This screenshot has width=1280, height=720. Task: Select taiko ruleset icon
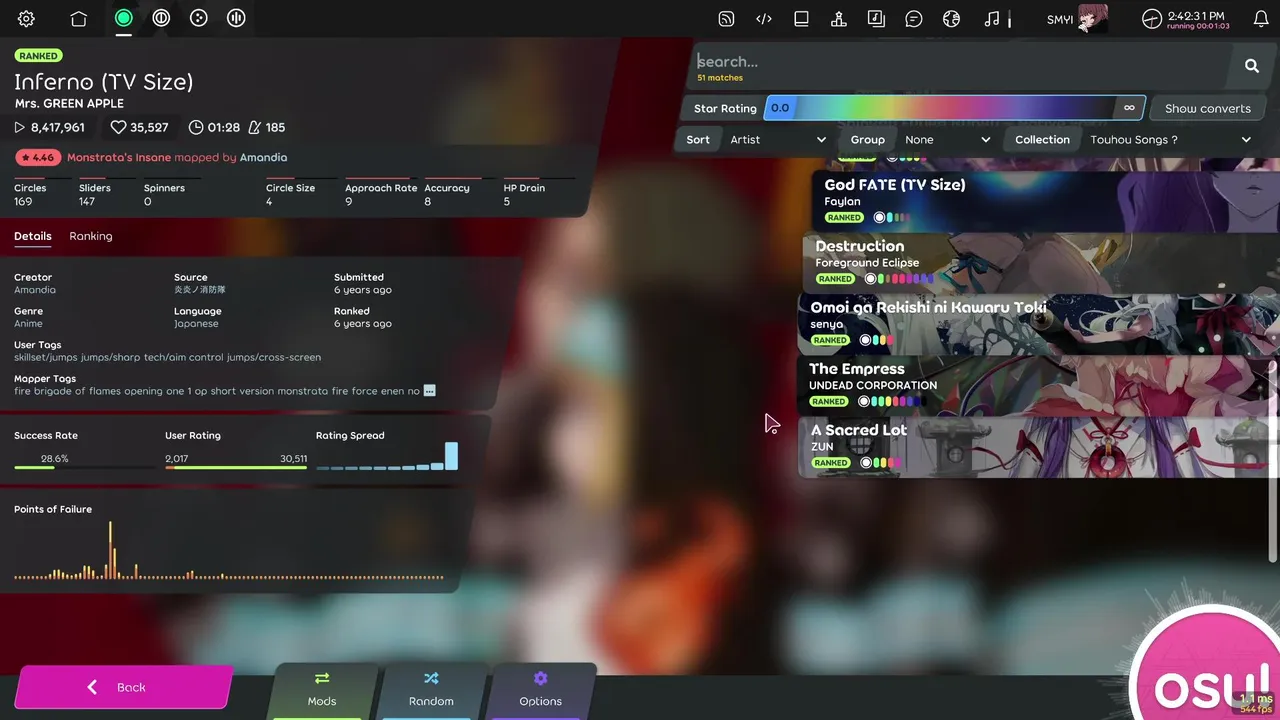(x=161, y=18)
